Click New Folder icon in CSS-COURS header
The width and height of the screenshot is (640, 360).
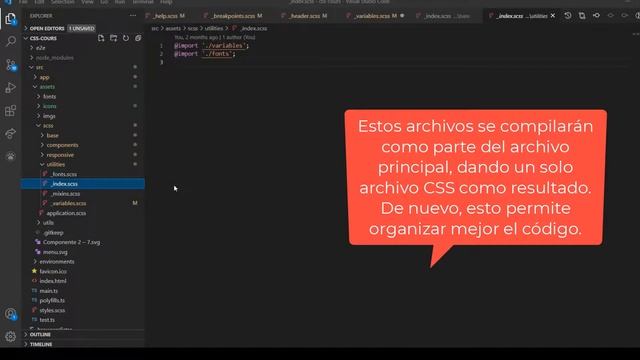click(x=113, y=38)
